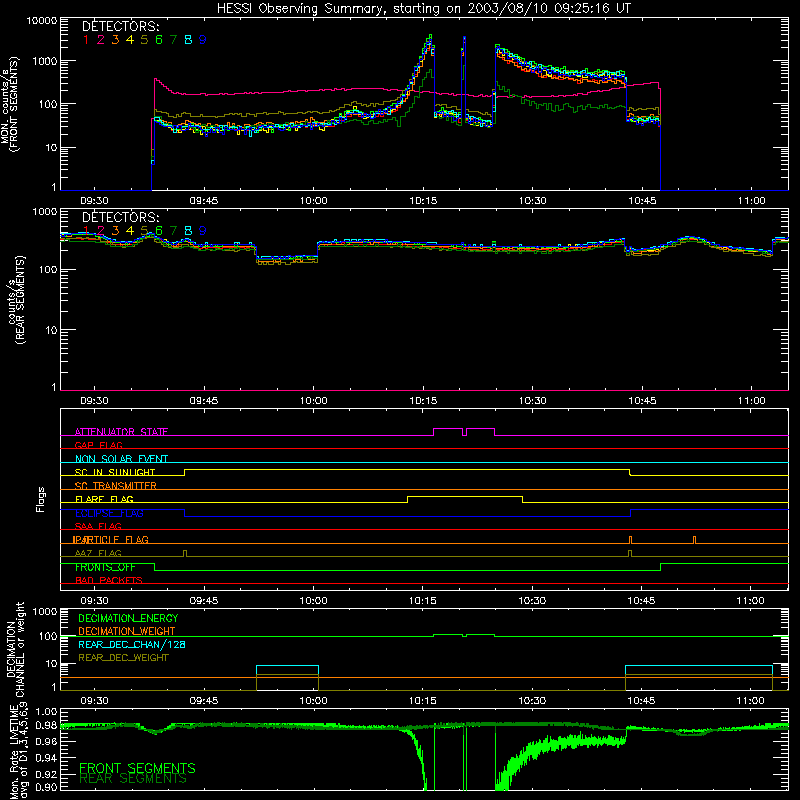
Task: Select detector 9 in front segments legend
Action: click(203, 40)
